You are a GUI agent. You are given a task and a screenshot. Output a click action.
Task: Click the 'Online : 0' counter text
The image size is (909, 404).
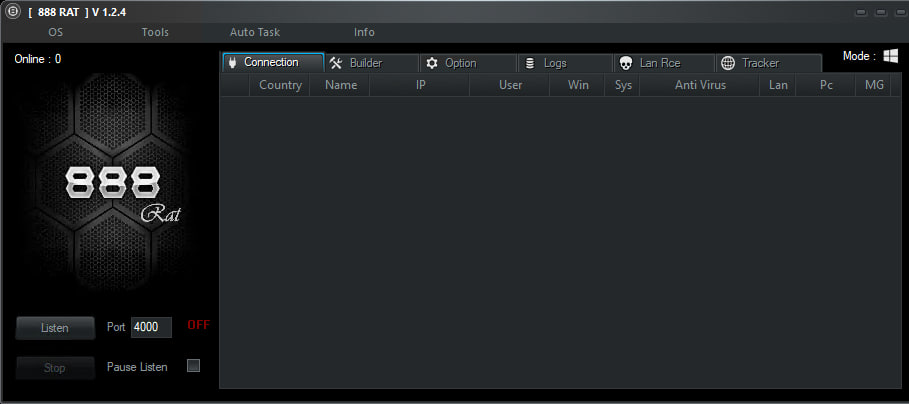click(38, 59)
